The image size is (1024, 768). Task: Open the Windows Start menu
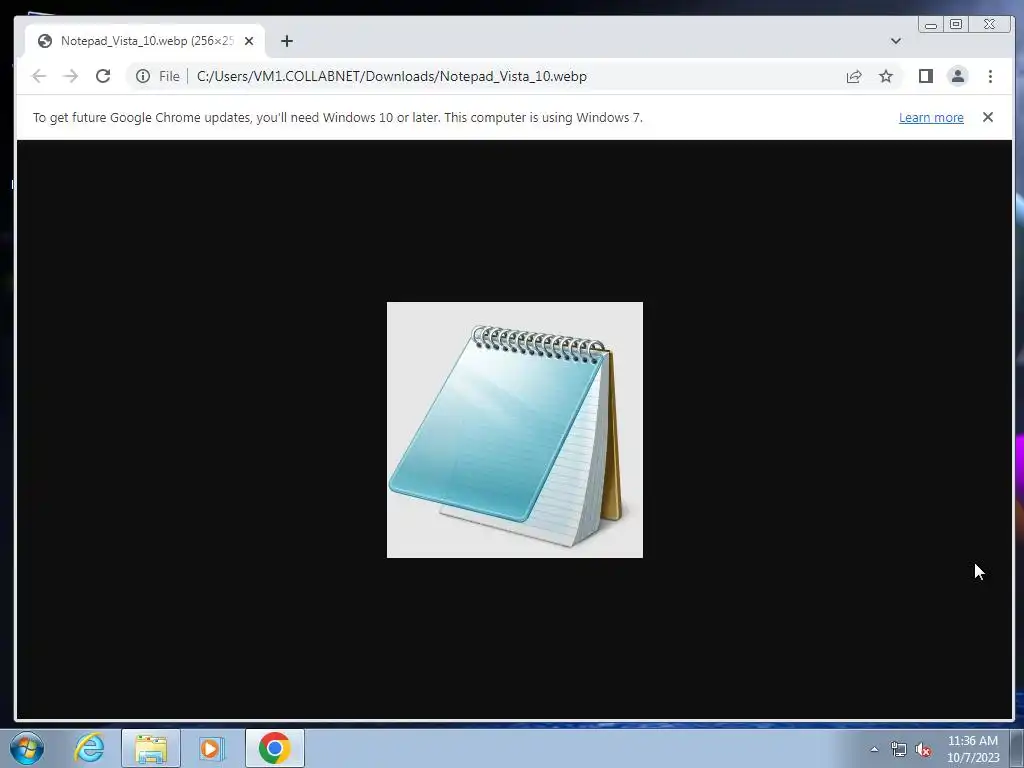(27, 748)
